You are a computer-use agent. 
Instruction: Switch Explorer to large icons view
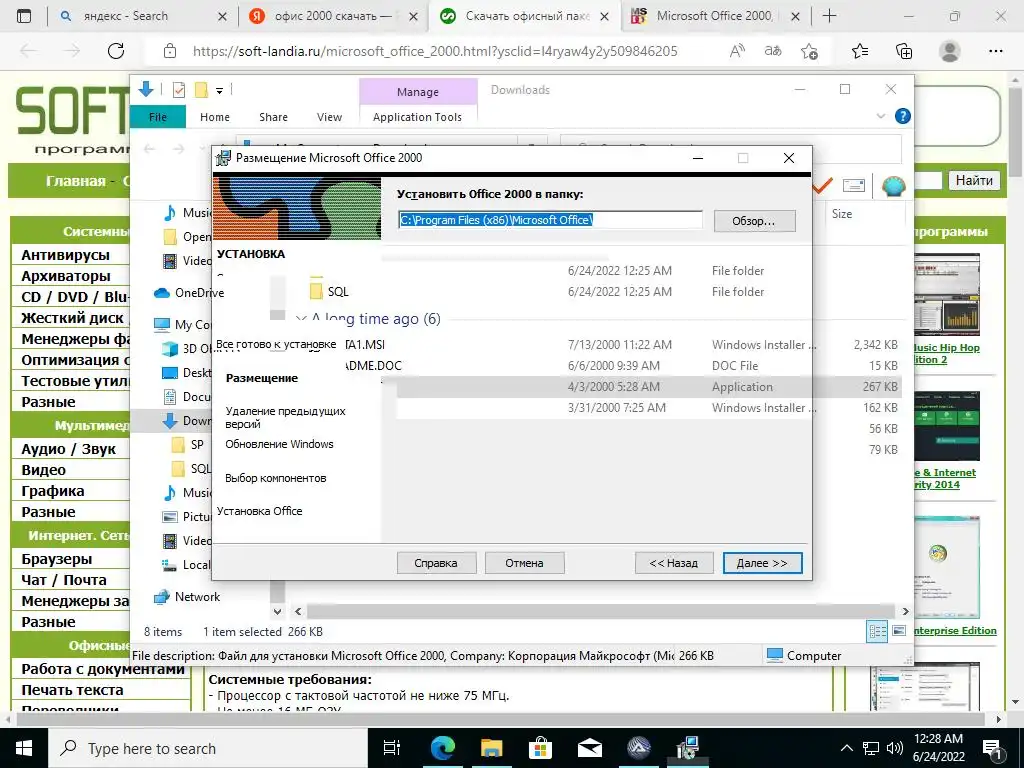(899, 631)
